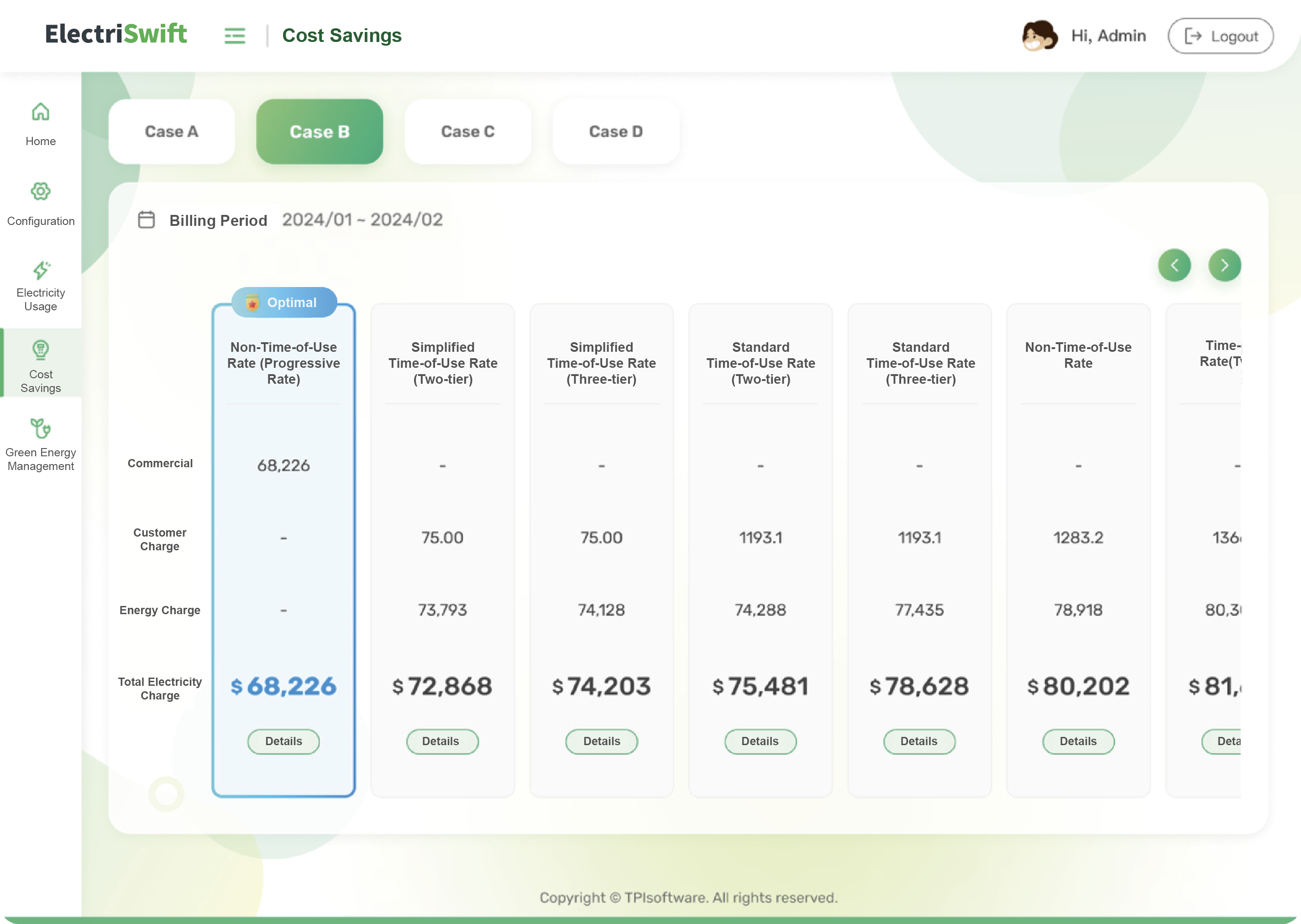Open Details for $80,202 Non-Time-of-Use Rate
The image size is (1301, 924).
(1079, 741)
